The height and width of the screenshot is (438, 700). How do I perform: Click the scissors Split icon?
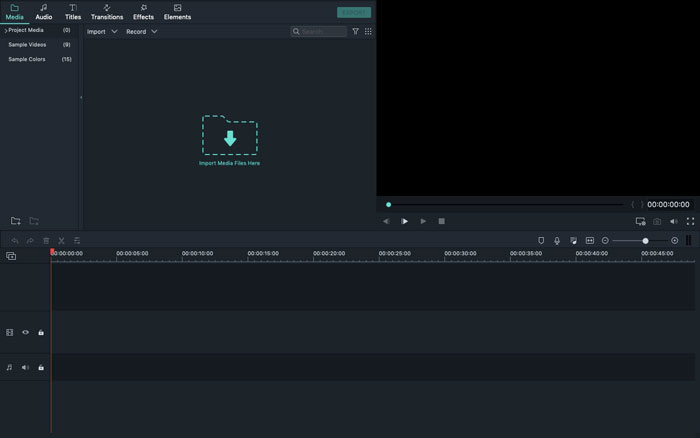[62, 241]
